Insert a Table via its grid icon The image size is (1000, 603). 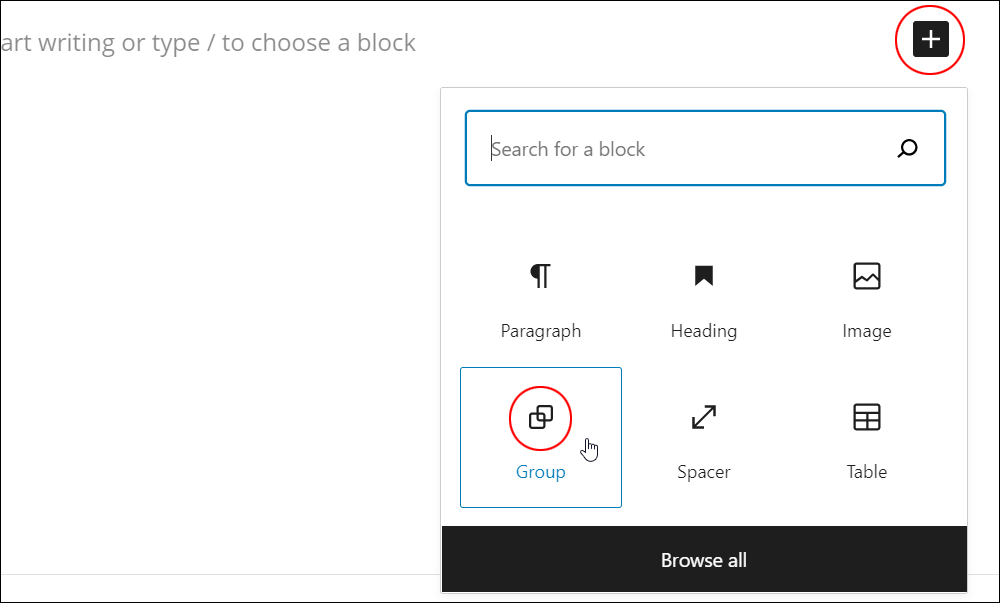tap(867, 418)
